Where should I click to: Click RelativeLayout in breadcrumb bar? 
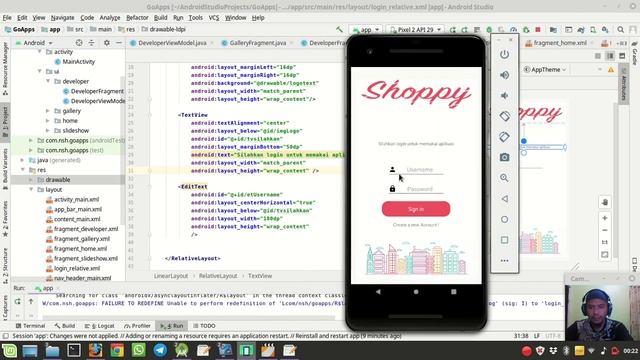point(218,276)
